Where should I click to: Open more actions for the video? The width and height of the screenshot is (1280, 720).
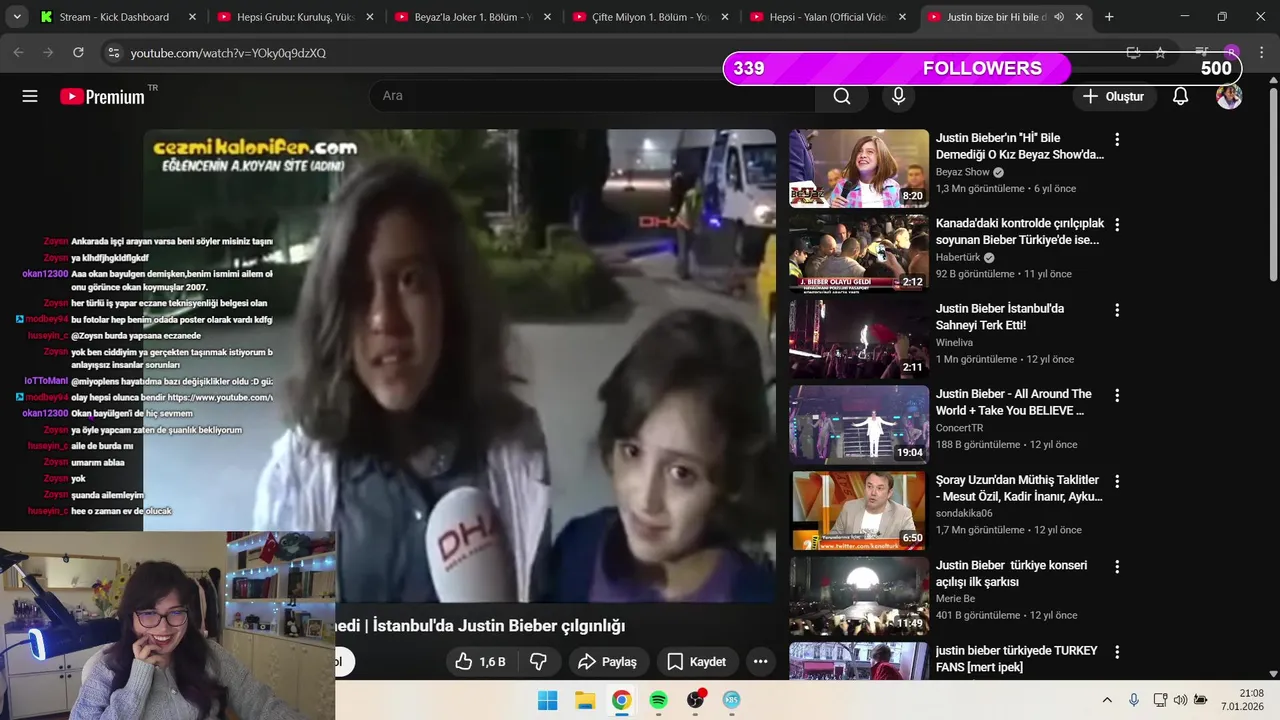pos(760,662)
